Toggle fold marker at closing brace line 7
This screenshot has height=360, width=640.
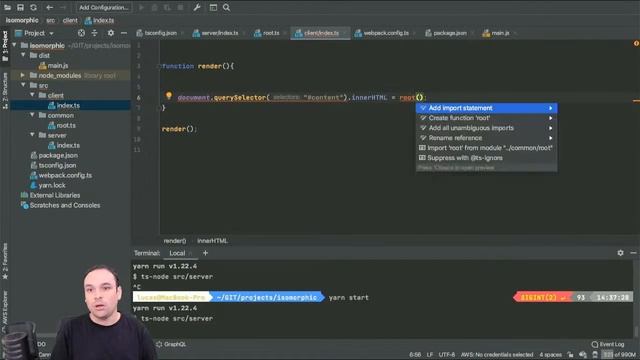[160, 108]
